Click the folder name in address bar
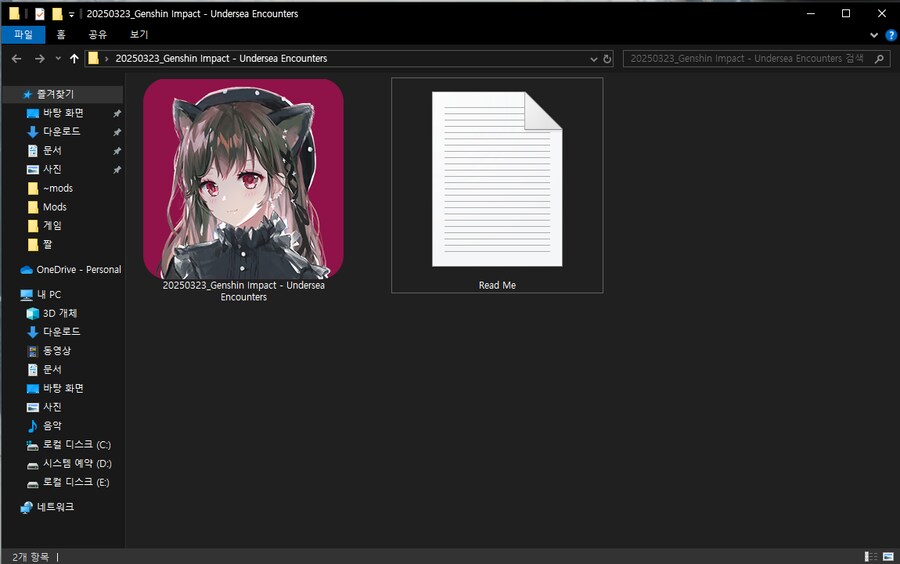Viewport: 900px width, 564px height. (221, 59)
